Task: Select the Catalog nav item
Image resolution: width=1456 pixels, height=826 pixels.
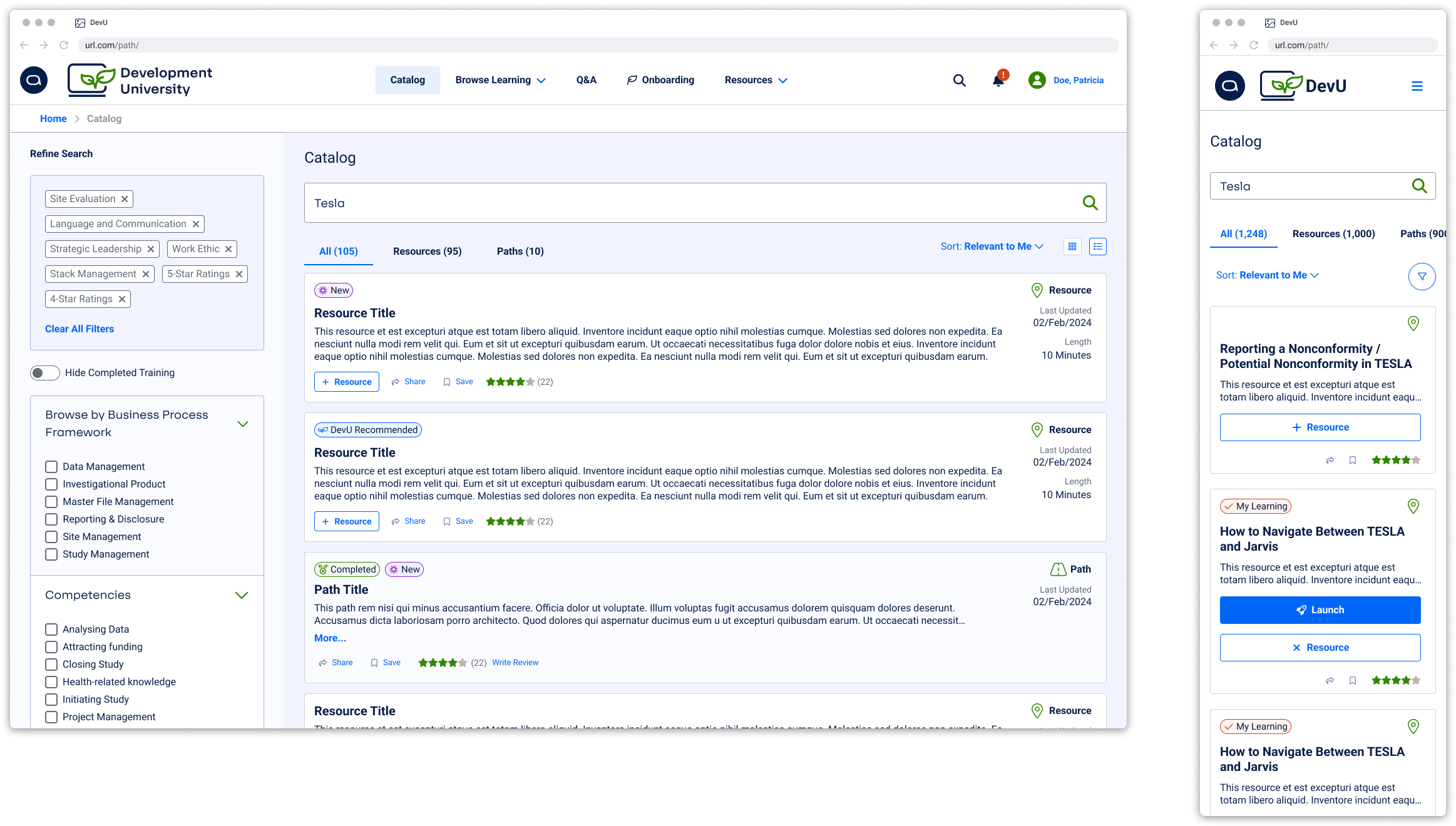Action: [x=408, y=80]
